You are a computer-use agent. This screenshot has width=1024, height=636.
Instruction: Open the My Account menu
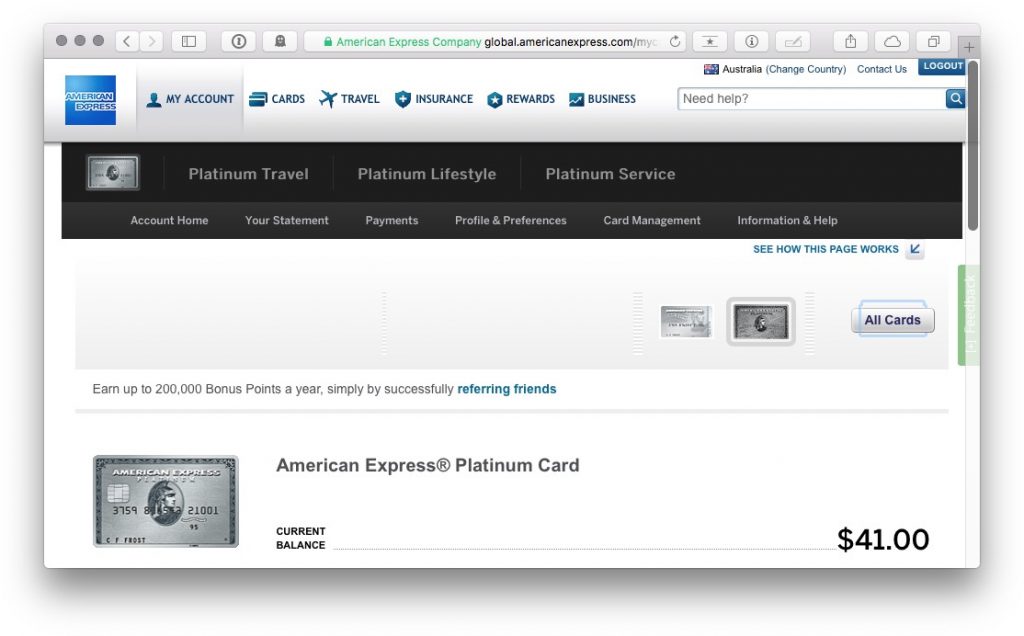[189, 99]
